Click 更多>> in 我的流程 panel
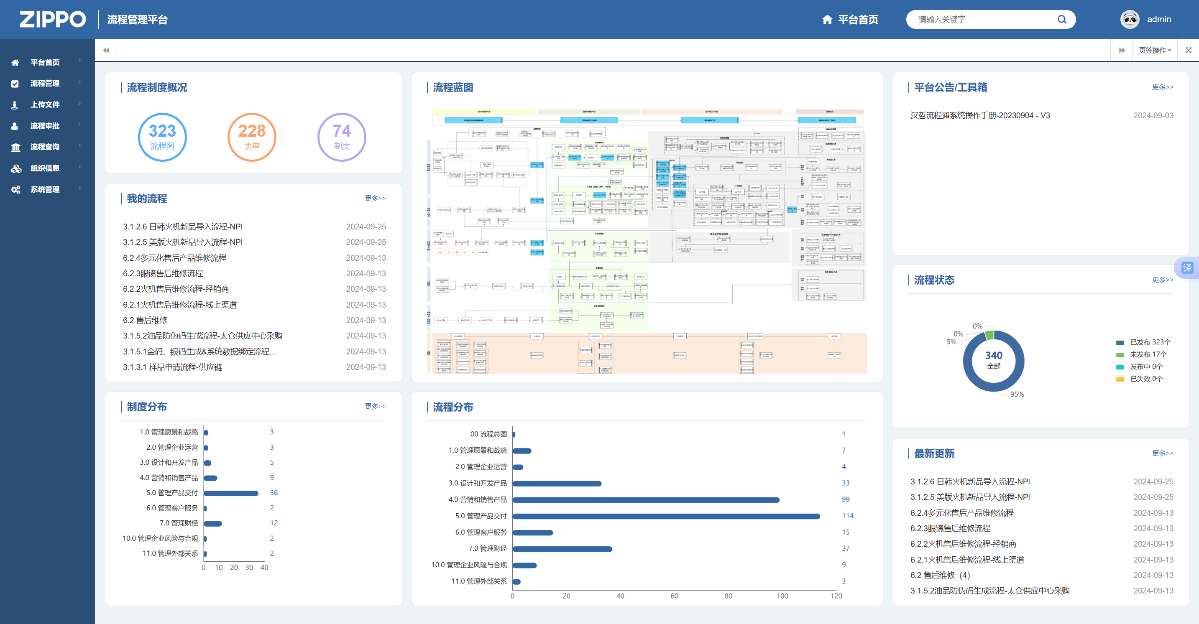This screenshot has width=1199, height=624. coord(375,198)
